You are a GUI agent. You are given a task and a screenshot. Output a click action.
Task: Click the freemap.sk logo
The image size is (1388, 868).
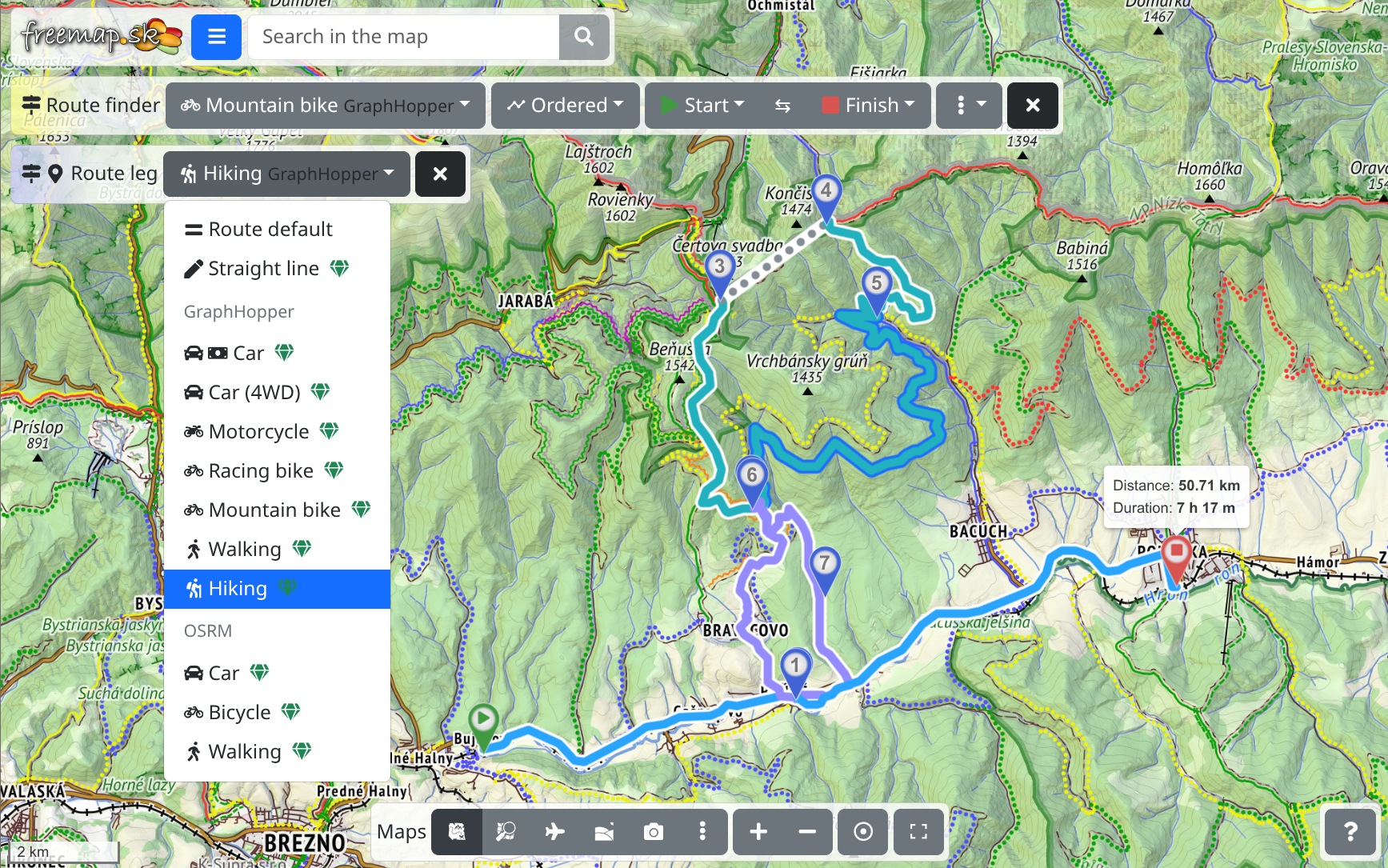101,36
